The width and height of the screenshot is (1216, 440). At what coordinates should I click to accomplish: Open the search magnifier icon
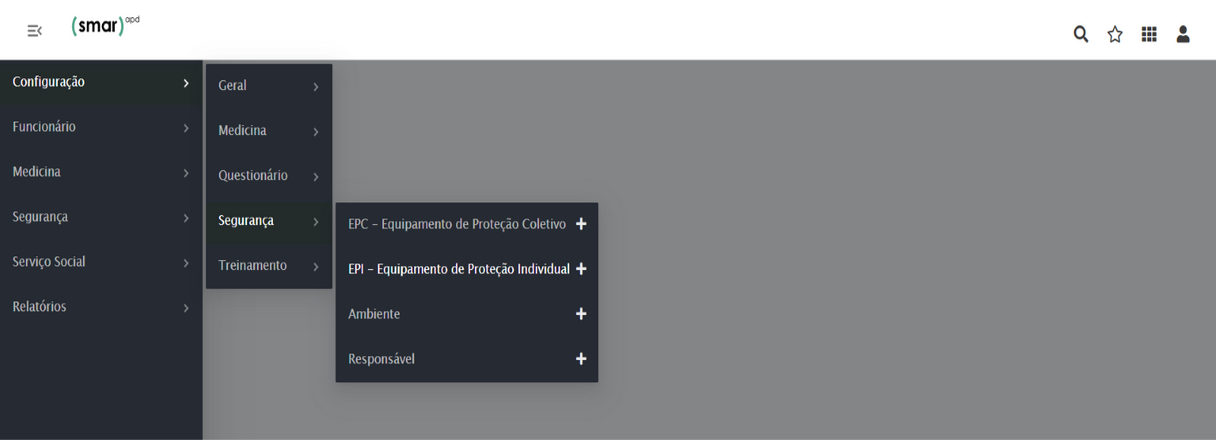click(1081, 34)
